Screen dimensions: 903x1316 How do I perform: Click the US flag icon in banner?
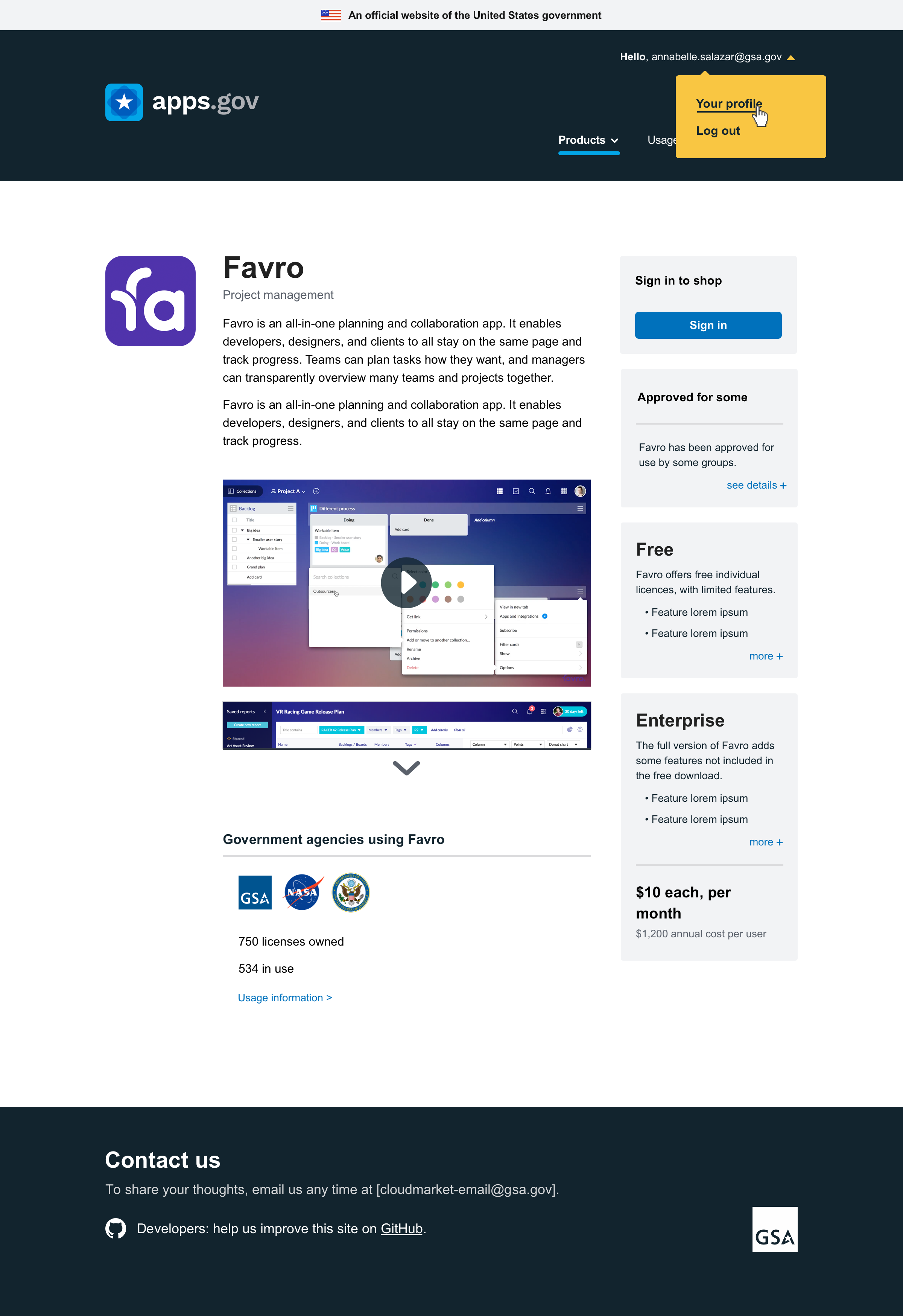pos(331,15)
